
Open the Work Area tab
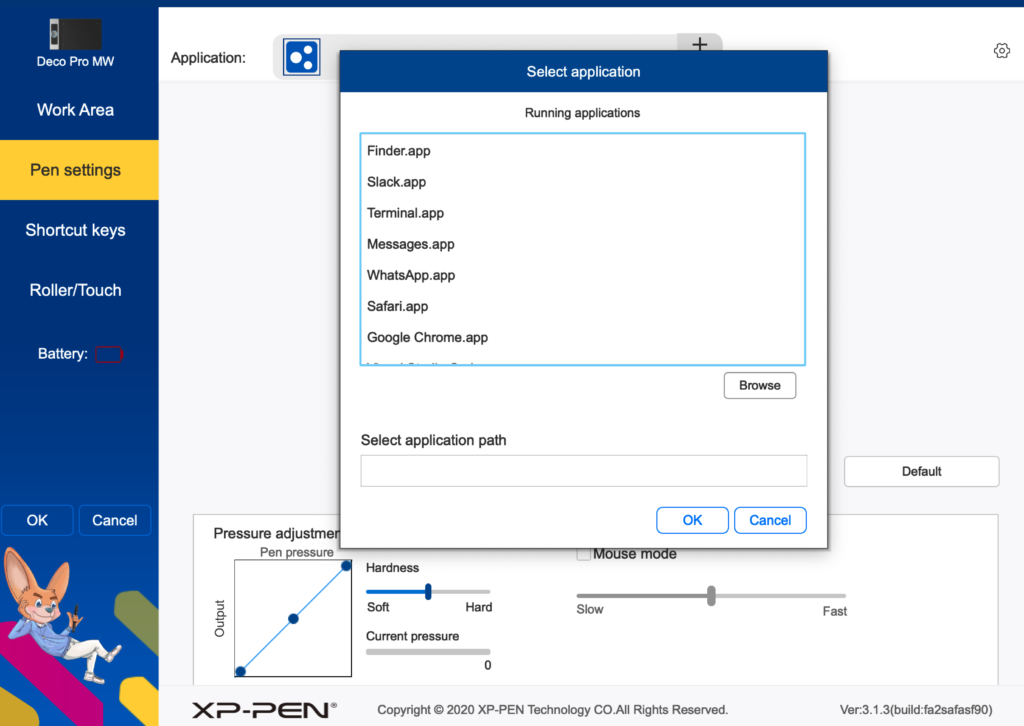[x=76, y=110]
